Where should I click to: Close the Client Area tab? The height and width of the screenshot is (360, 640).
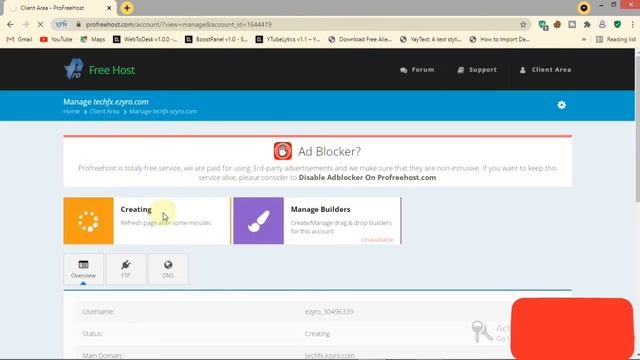109,8
